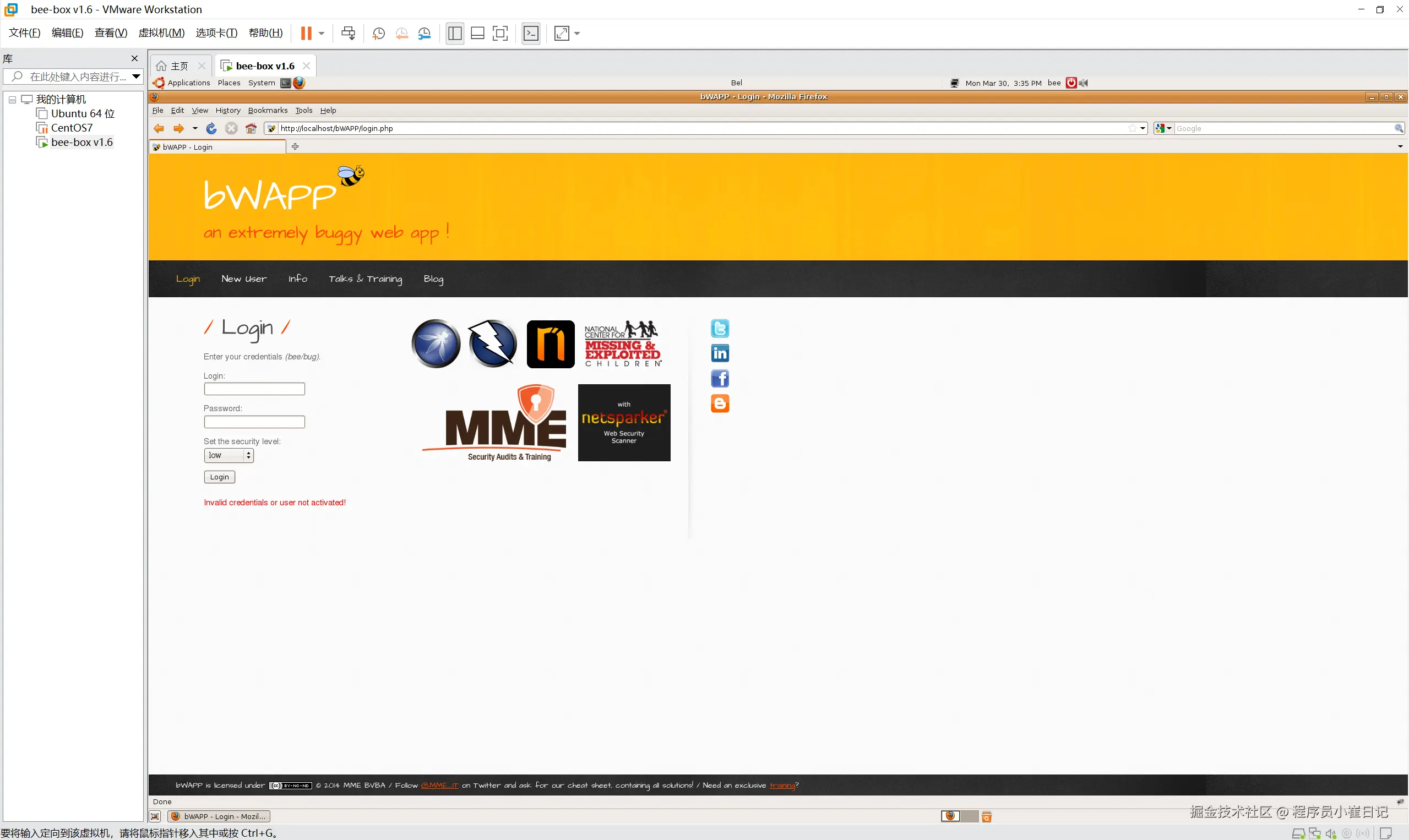Collapse the 我的计算机 tree node
Viewport: 1409px width, 840px height.
pyautogui.click(x=12, y=100)
